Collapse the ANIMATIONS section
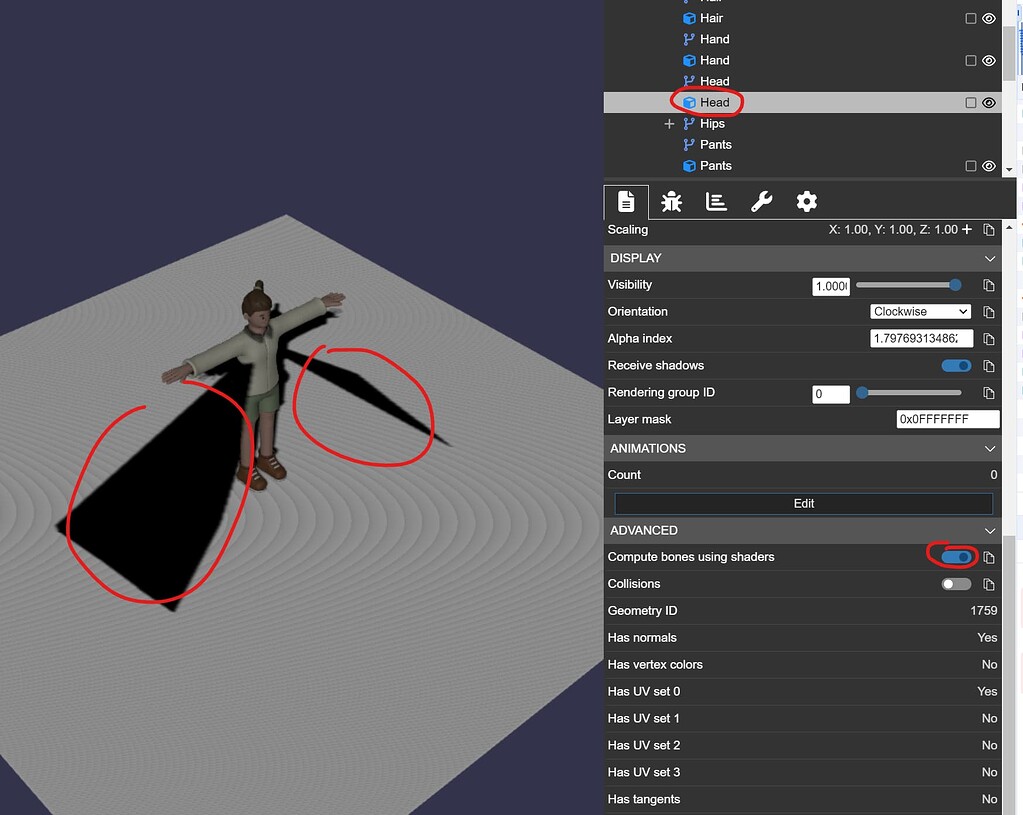The image size is (1023, 815). pos(989,448)
